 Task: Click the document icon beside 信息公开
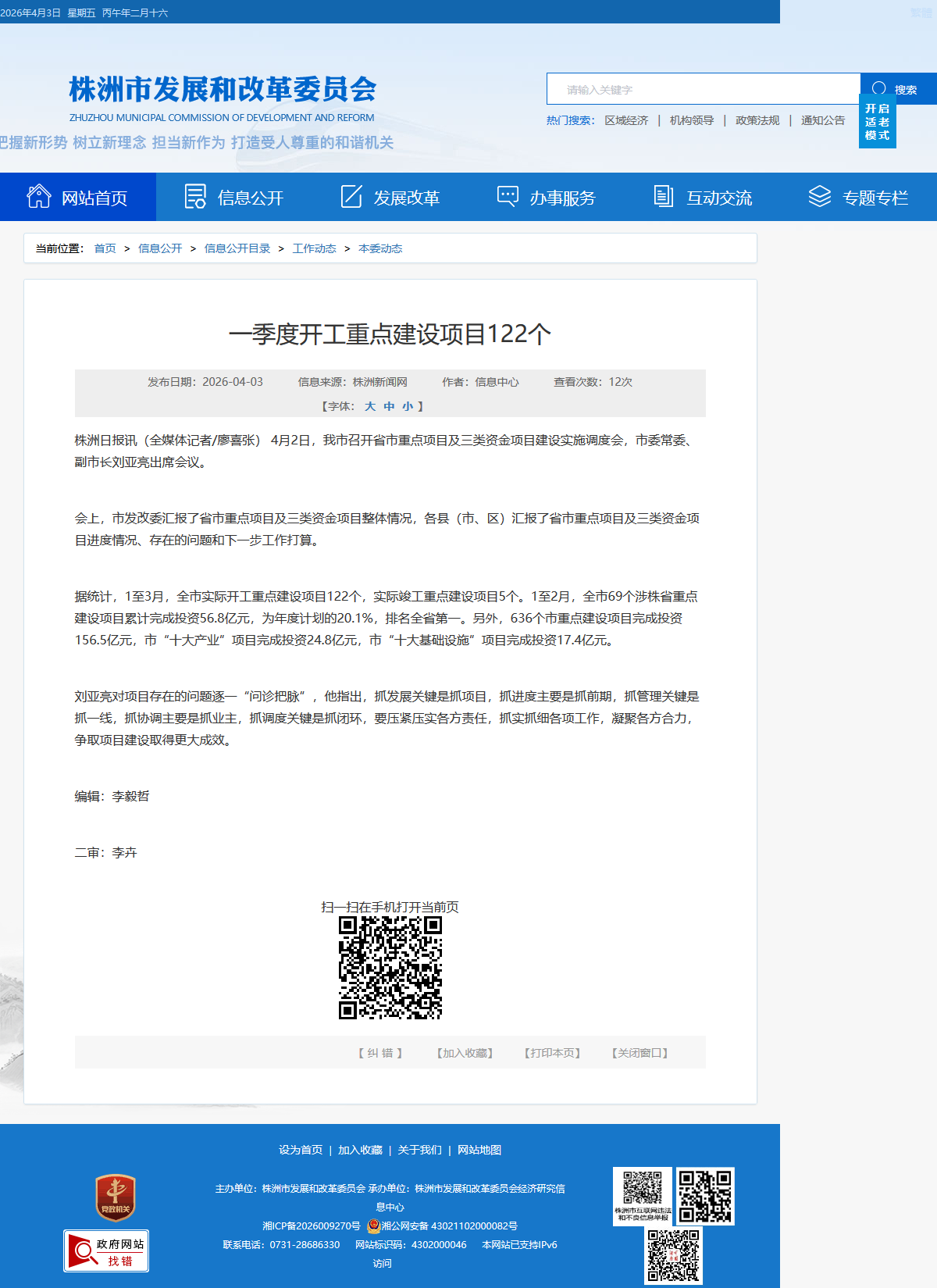[195, 196]
